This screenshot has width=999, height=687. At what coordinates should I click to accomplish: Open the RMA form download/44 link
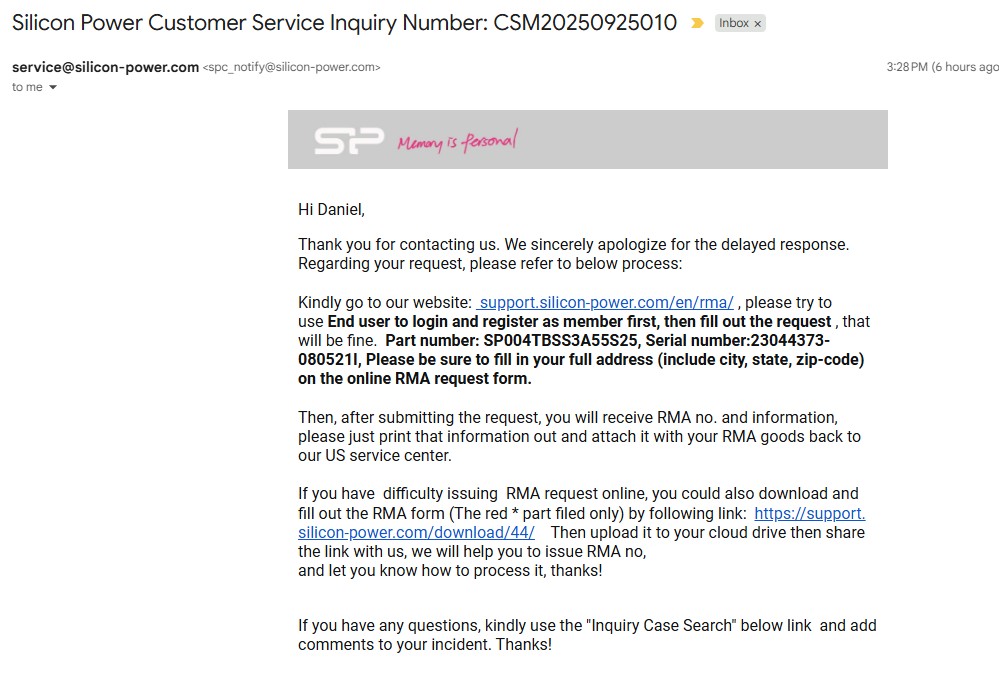[x=416, y=532]
